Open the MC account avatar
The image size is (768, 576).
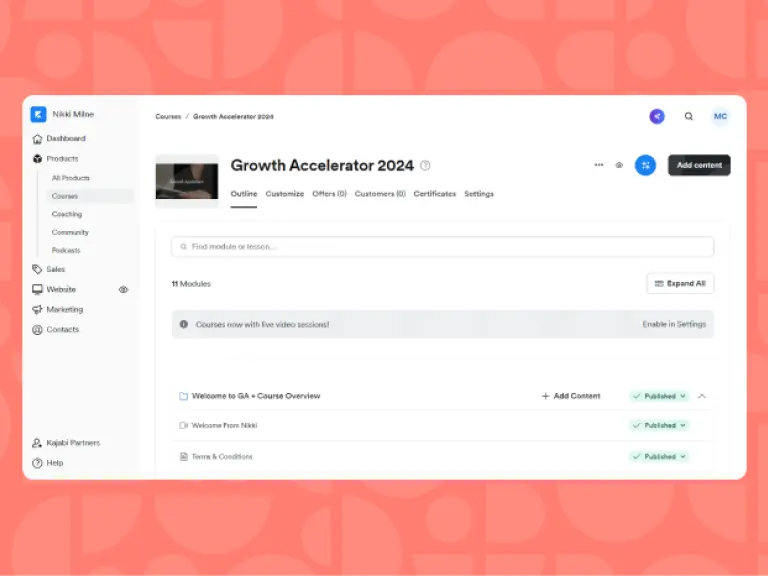(x=720, y=117)
